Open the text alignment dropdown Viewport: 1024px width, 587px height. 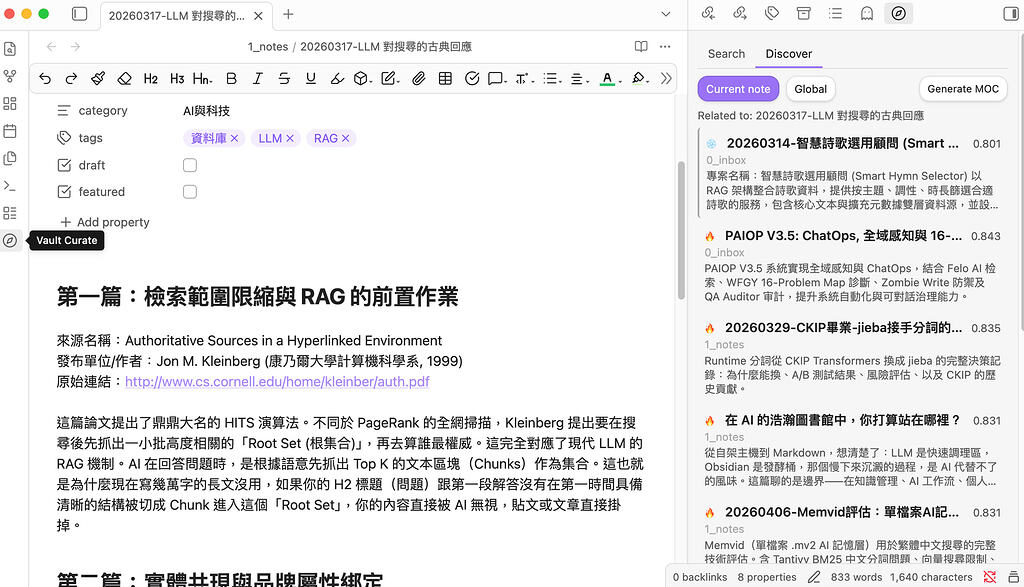pos(579,78)
